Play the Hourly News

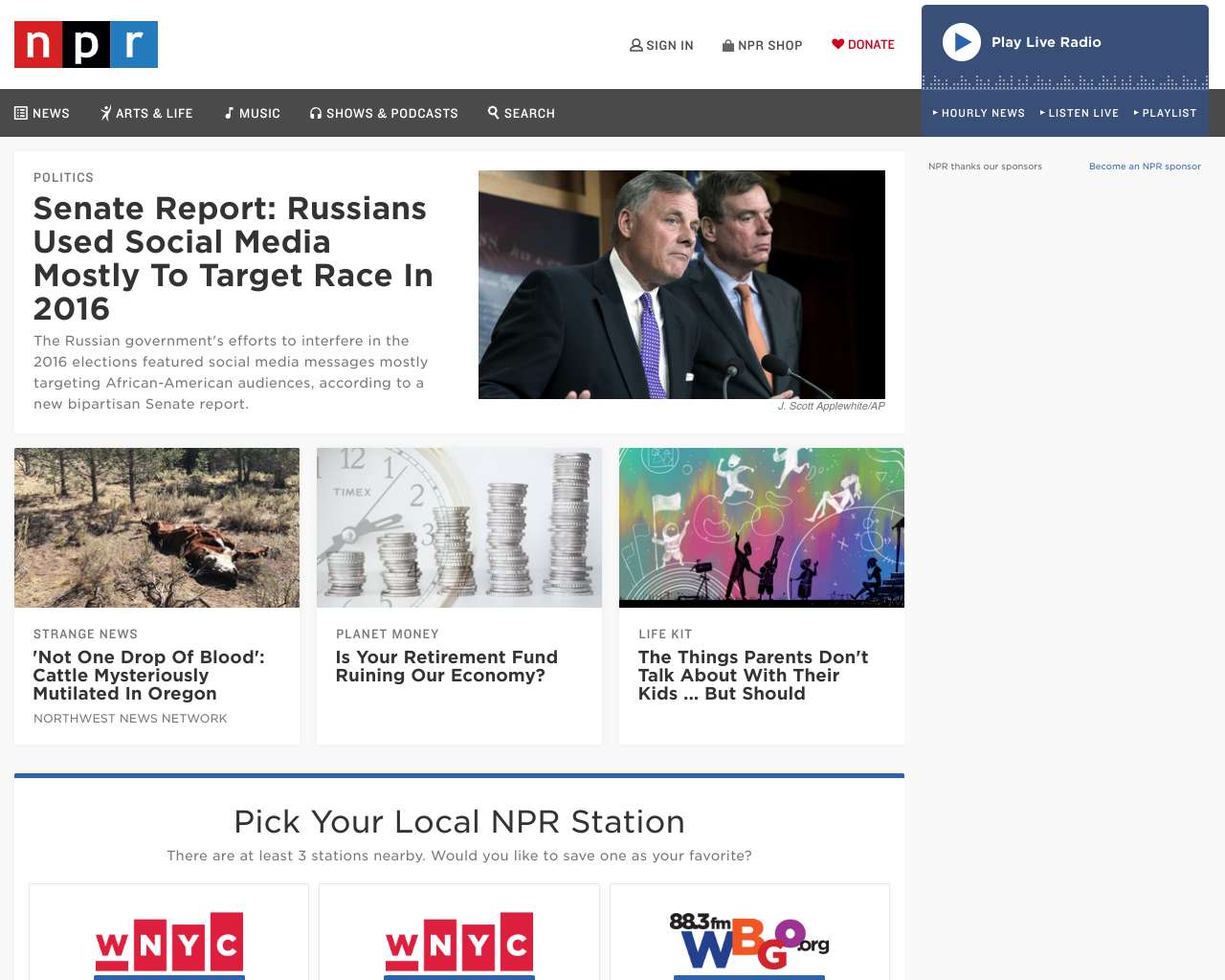pos(979,113)
